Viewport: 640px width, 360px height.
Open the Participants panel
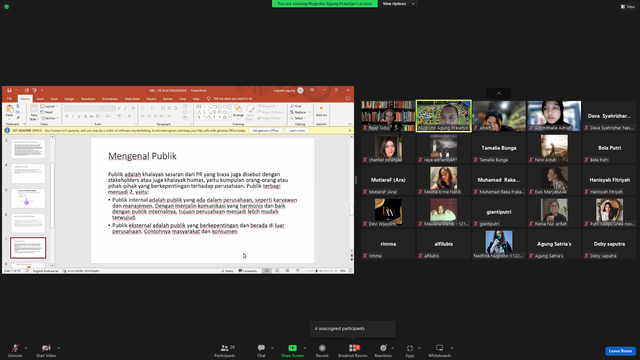coord(225,350)
